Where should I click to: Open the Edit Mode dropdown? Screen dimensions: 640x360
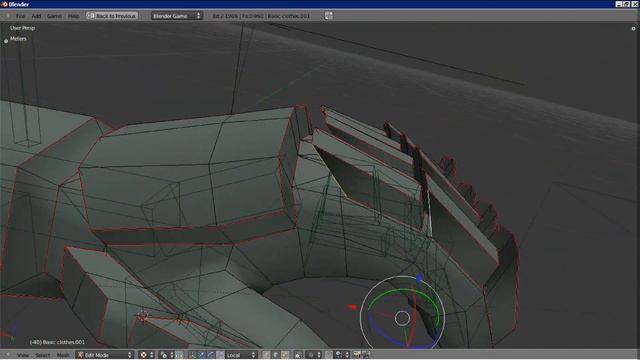(105, 355)
